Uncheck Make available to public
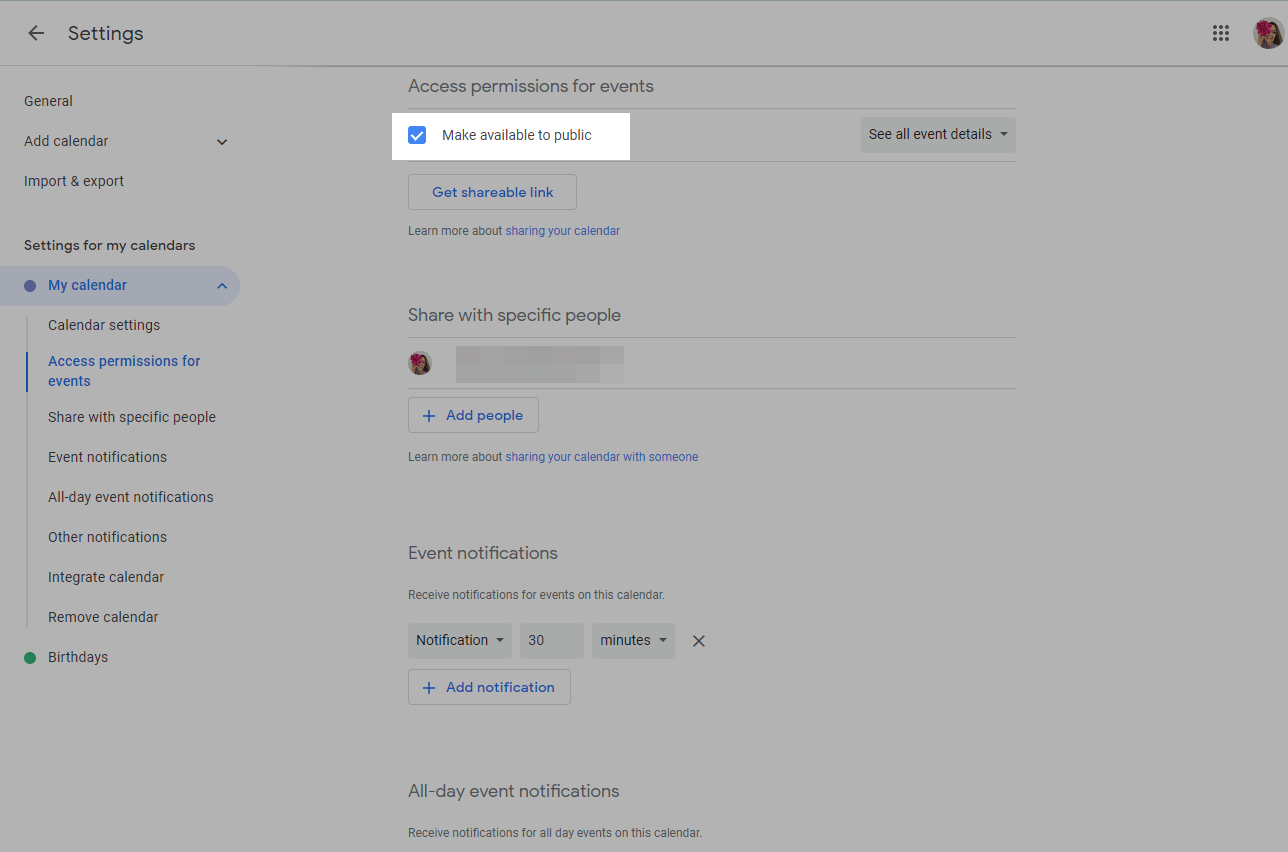 point(418,135)
